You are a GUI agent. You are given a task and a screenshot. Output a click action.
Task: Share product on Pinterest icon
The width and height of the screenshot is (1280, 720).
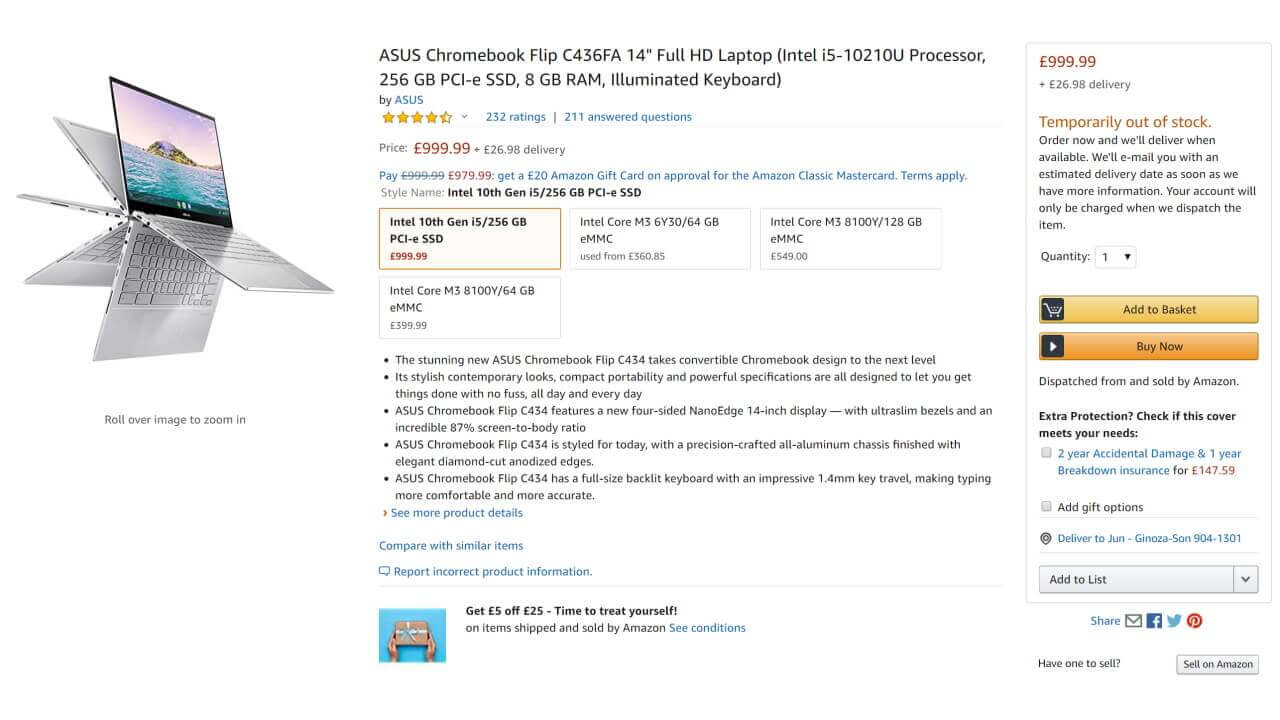point(1194,621)
